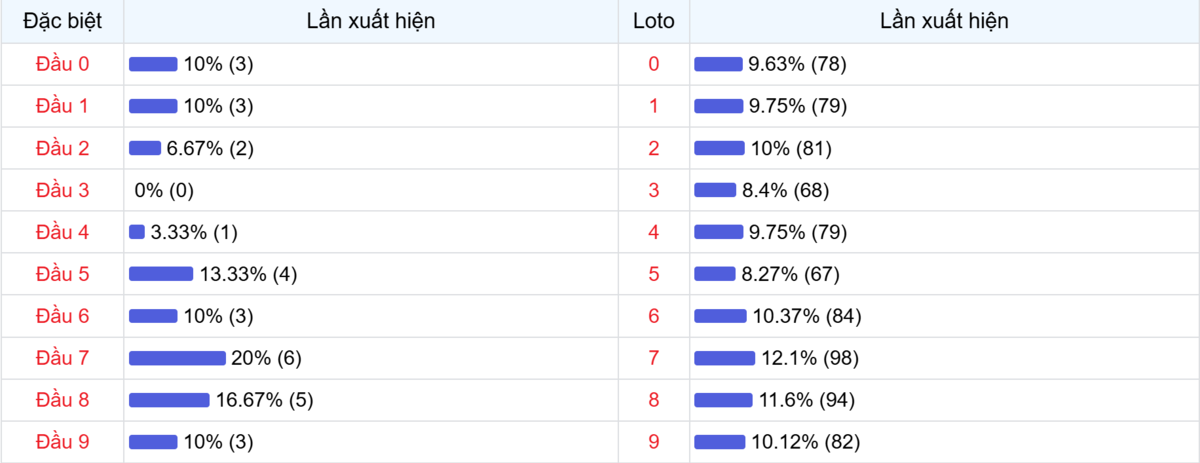
Task: Click the Loto column header
Action: tap(654, 21)
